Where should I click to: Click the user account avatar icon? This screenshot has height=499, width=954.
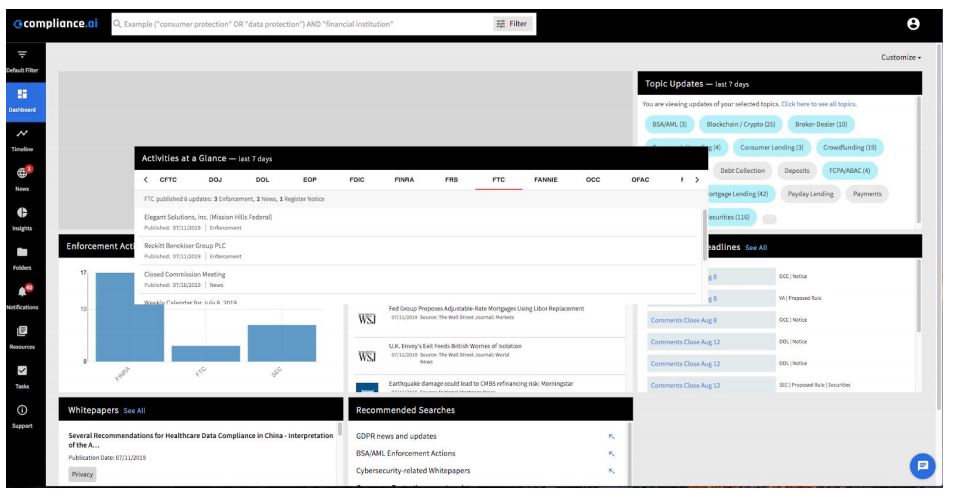(913, 24)
